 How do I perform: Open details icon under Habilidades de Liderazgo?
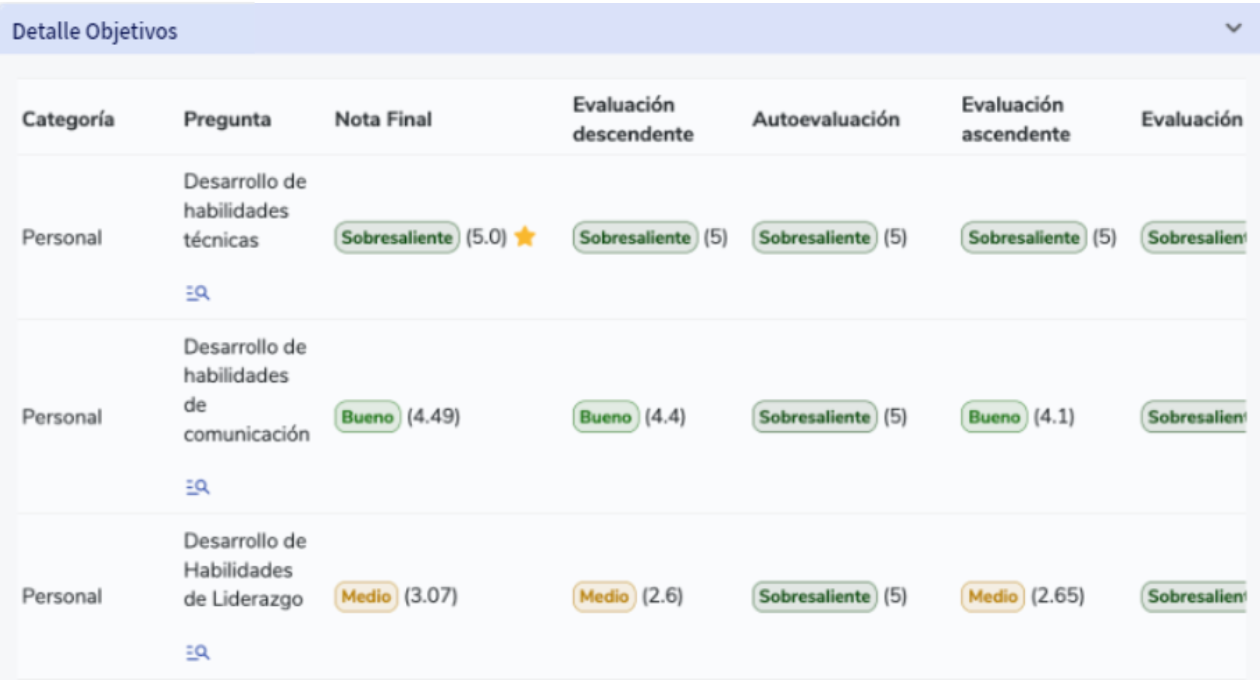pos(197,652)
